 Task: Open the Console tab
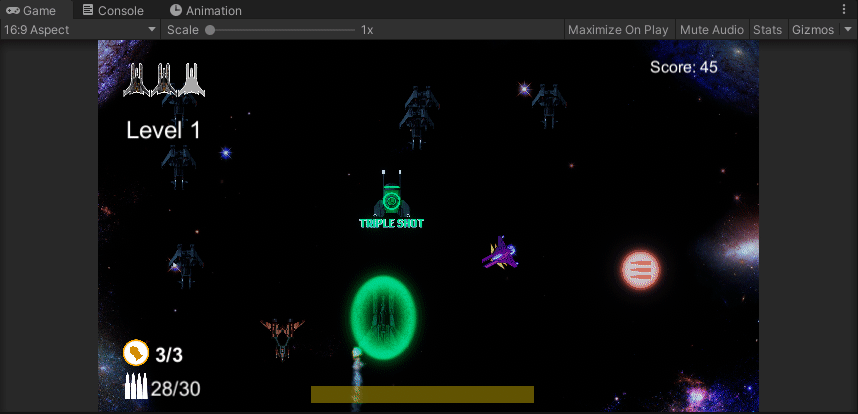pyautogui.click(x=113, y=10)
